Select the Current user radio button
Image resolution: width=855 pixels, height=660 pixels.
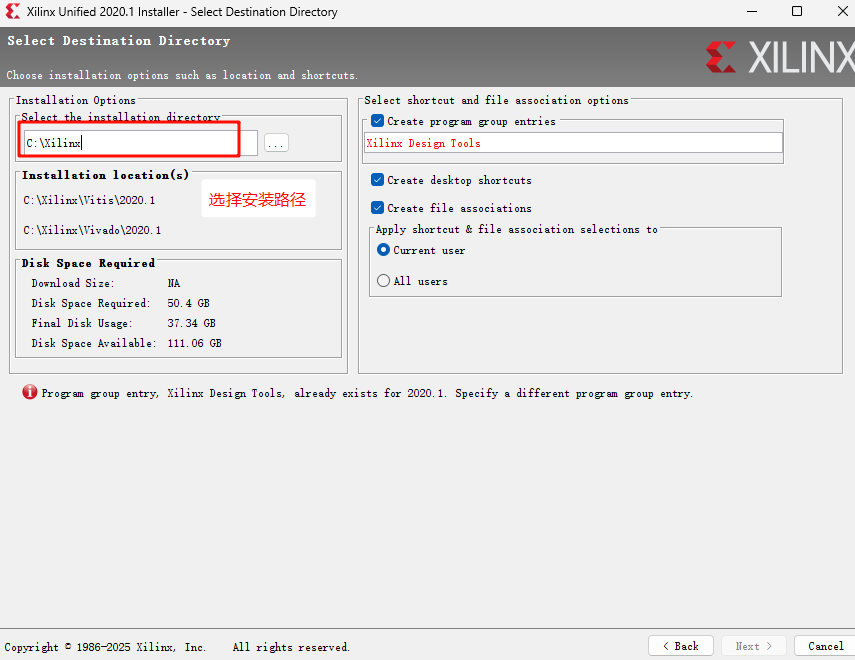click(383, 250)
